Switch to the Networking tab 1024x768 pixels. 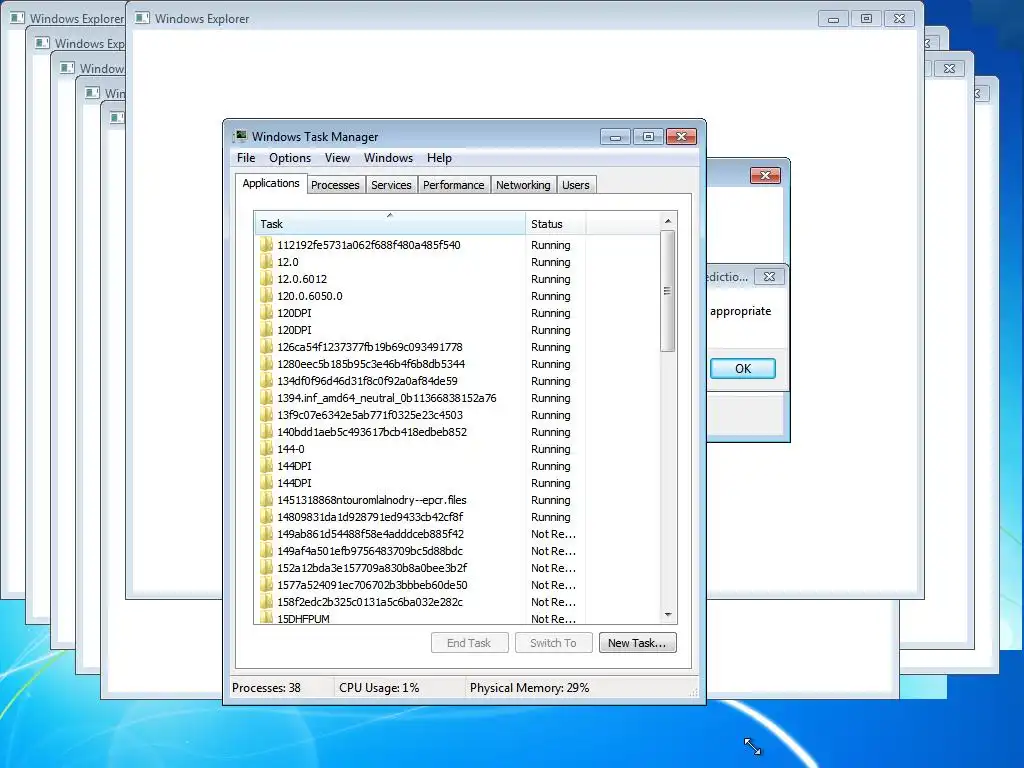point(523,185)
